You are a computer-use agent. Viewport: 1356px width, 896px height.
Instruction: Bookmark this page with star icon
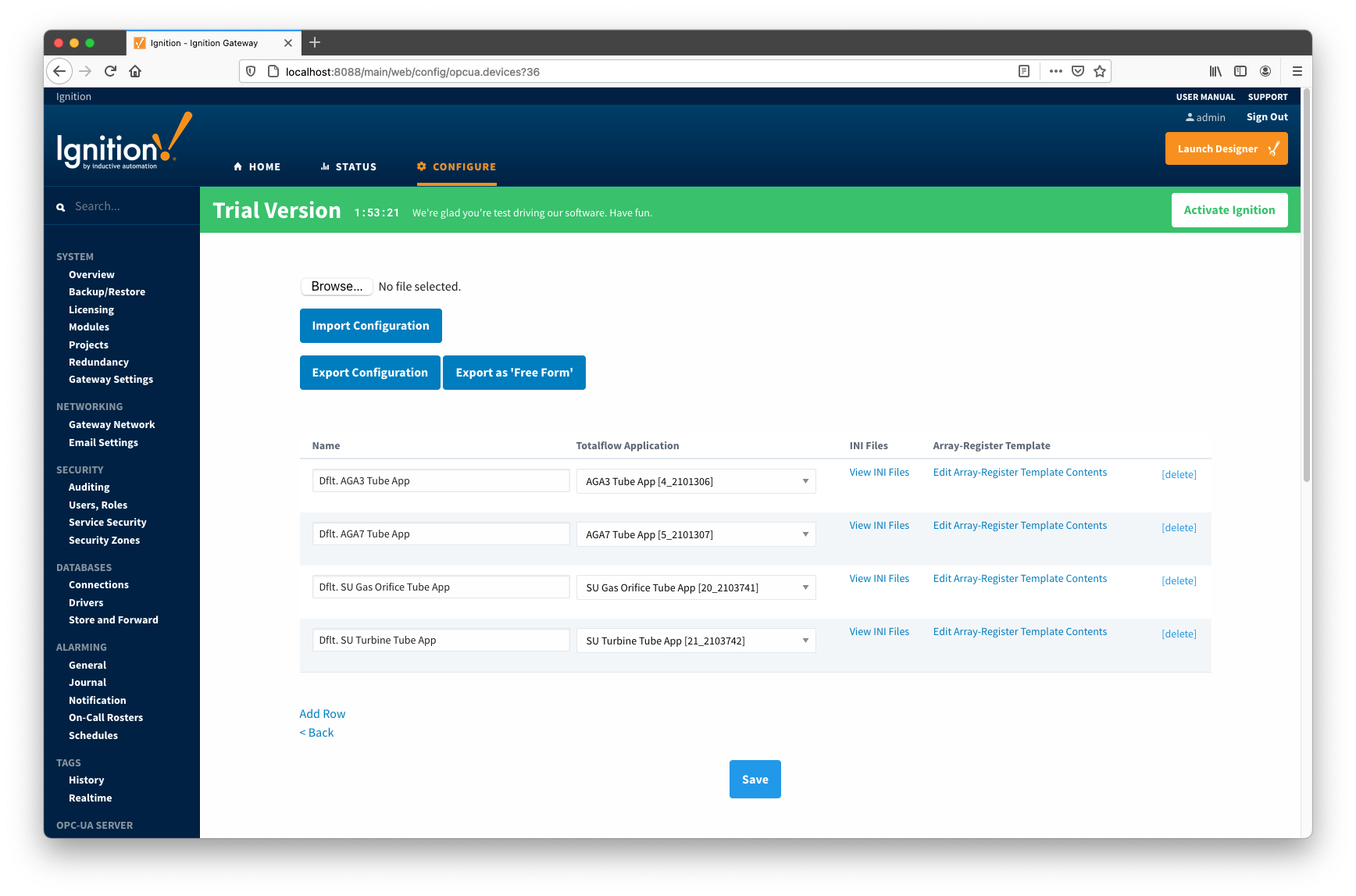pos(1100,71)
